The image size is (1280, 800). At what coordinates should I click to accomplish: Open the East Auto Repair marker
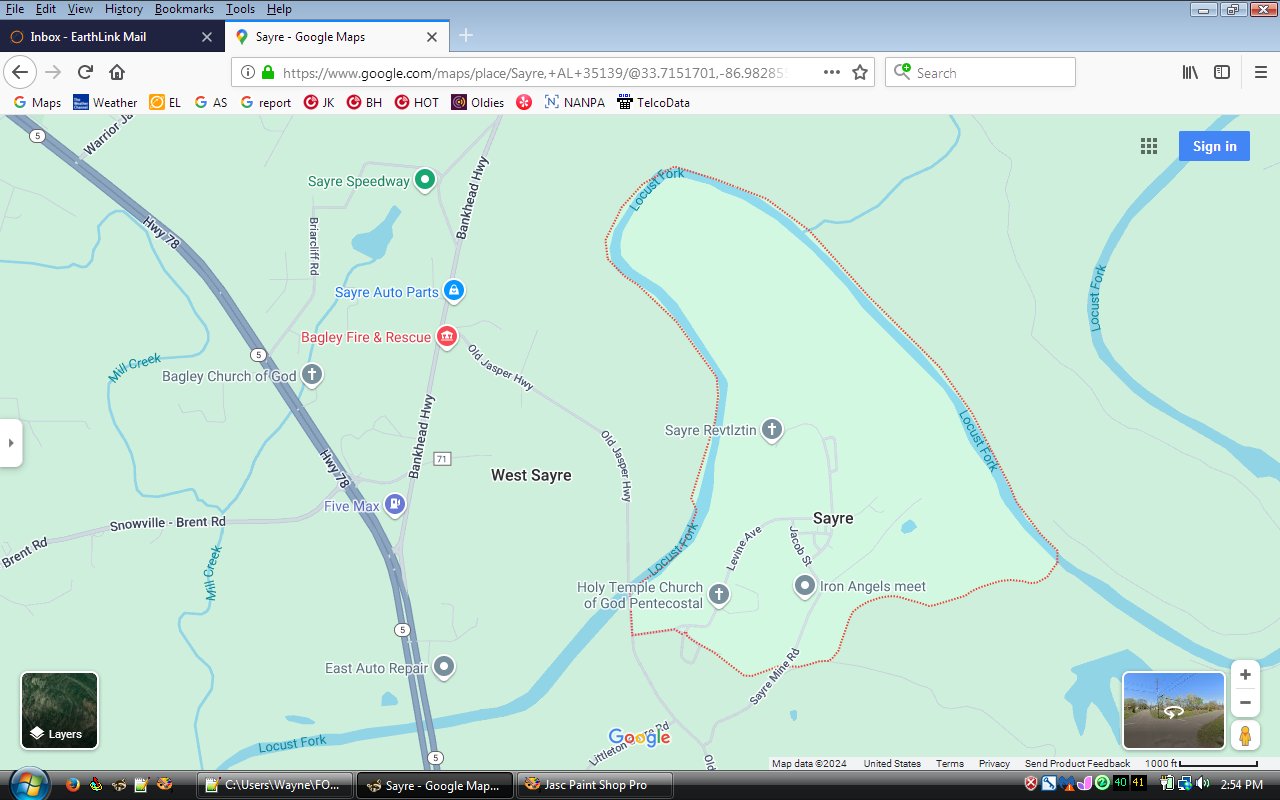click(444, 667)
